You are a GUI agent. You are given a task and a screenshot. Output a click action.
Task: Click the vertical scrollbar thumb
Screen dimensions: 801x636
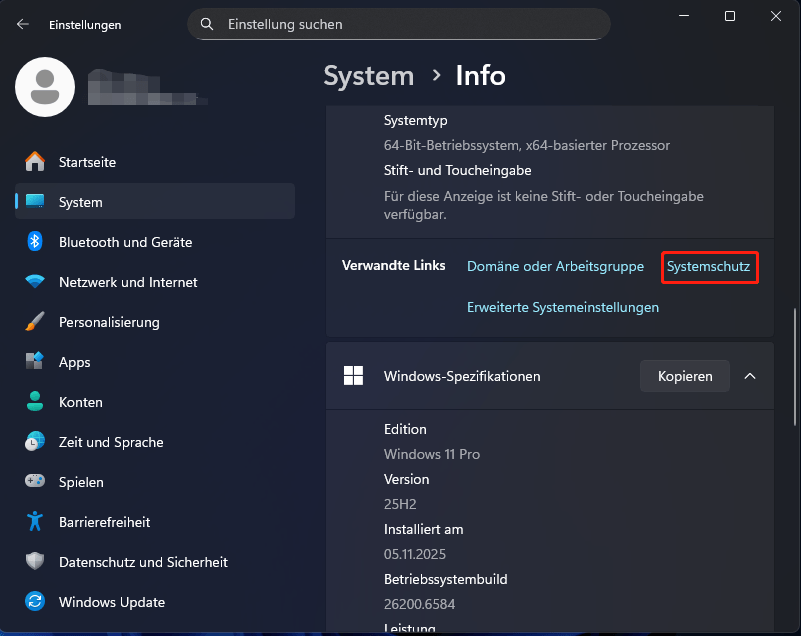(x=795, y=366)
